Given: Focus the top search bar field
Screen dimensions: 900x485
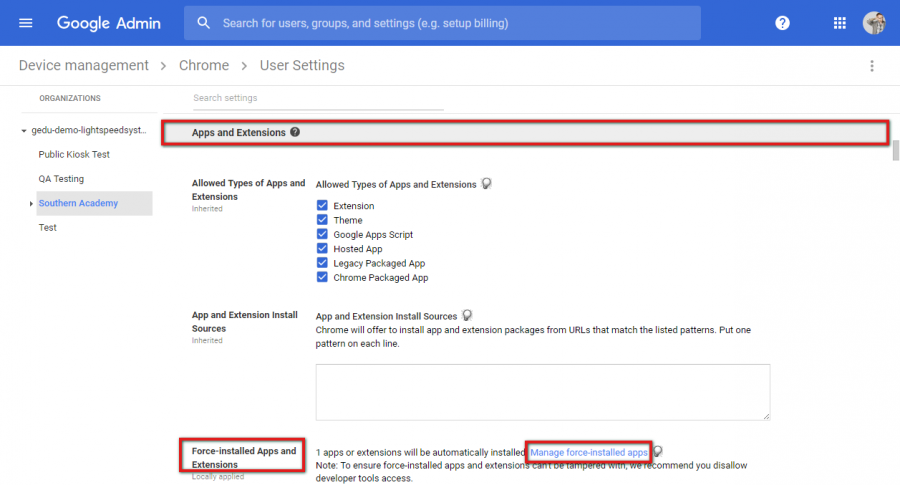Looking at the screenshot, I should 442,23.
